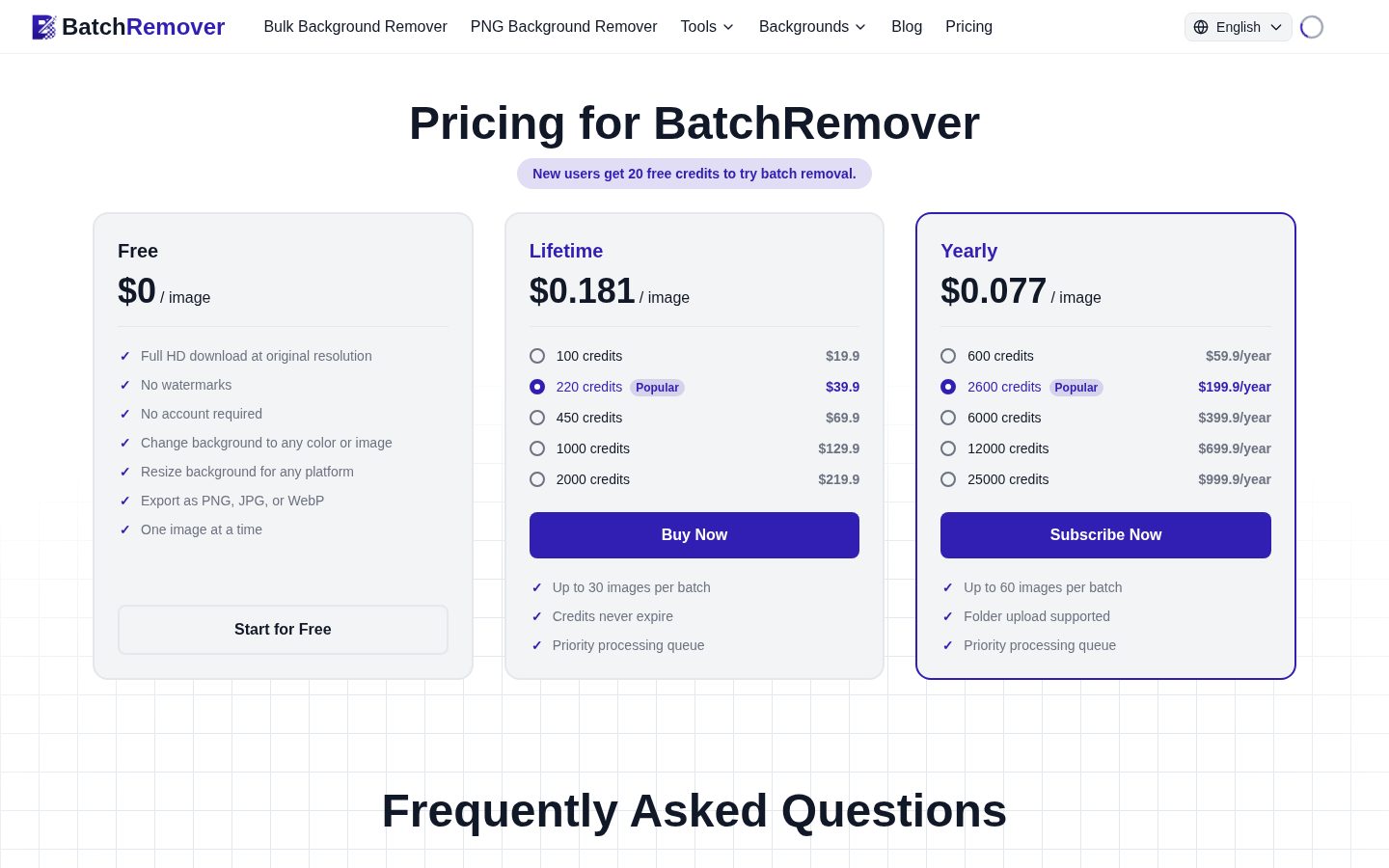Click the 'Frequently Asked Questions' heading
Viewport: 1389px width, 868px height.
694,811
